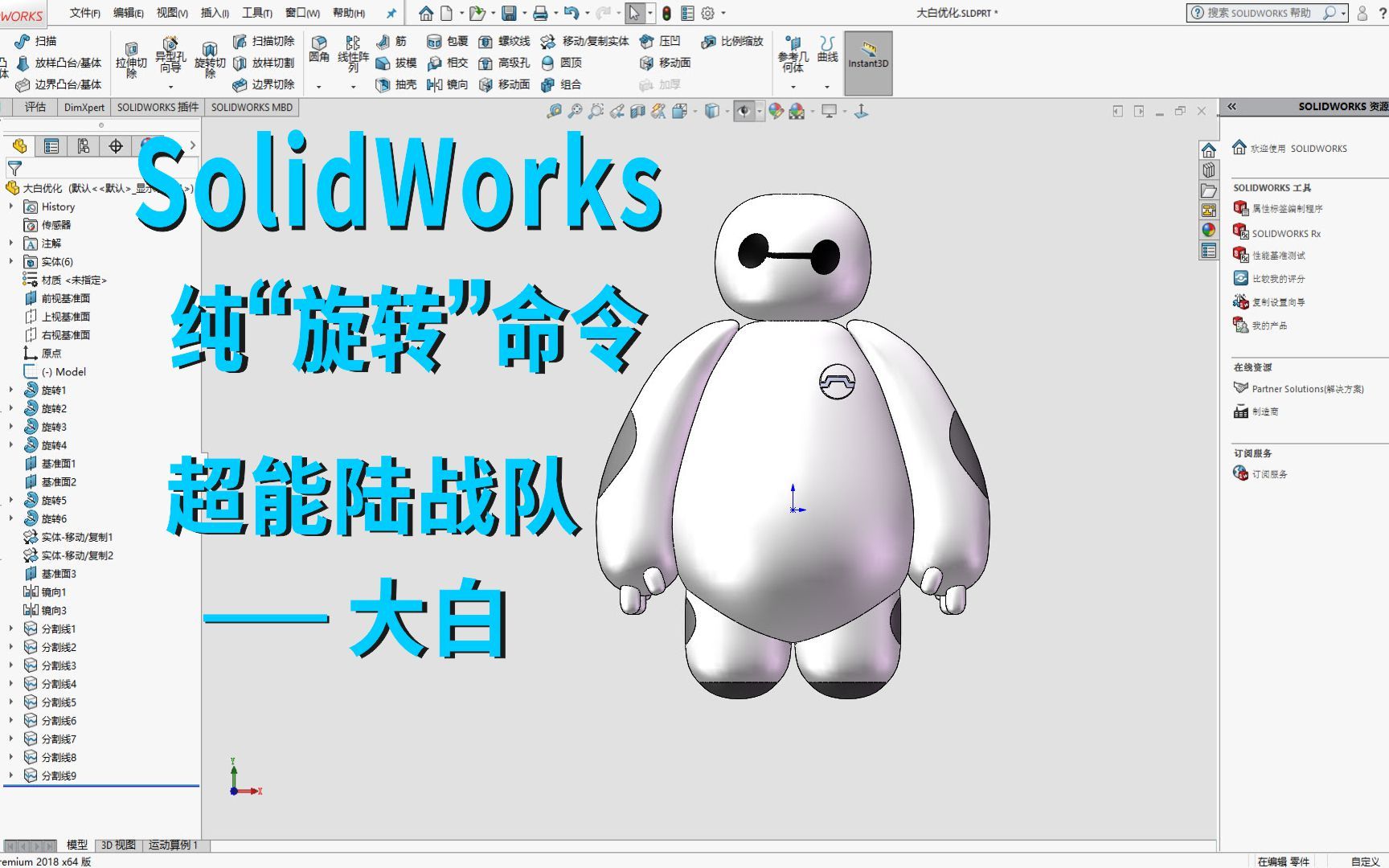Expand the 实体(6) node in feature tree
This screenshot has width=1389, height=868.
pos(11,261)
